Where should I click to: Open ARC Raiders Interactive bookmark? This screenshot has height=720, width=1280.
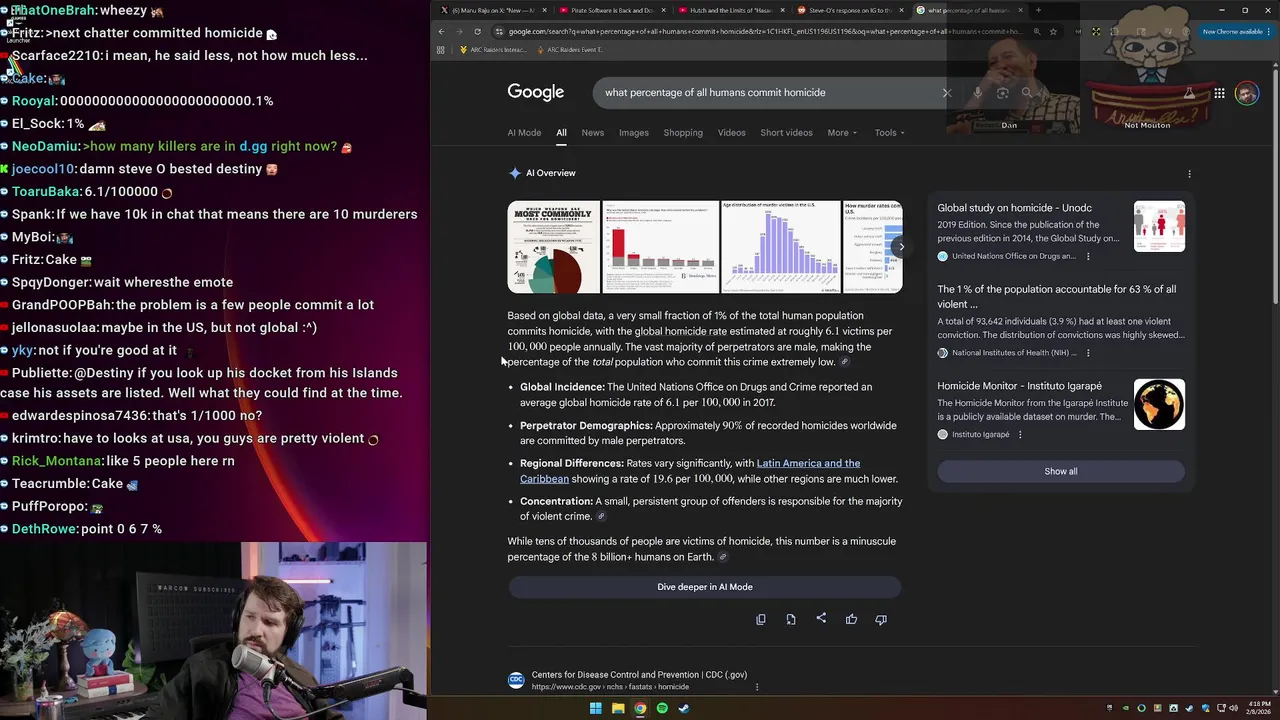[x=493, y=50]
